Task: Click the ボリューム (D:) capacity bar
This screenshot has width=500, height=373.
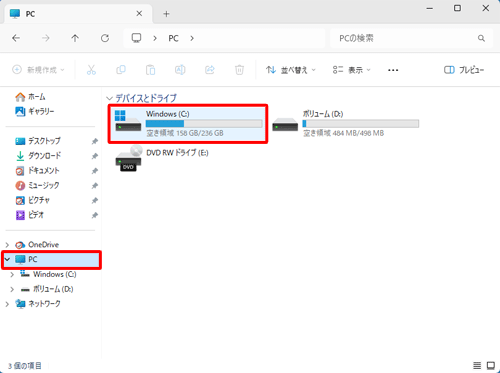Action: (x=361, y=124)
